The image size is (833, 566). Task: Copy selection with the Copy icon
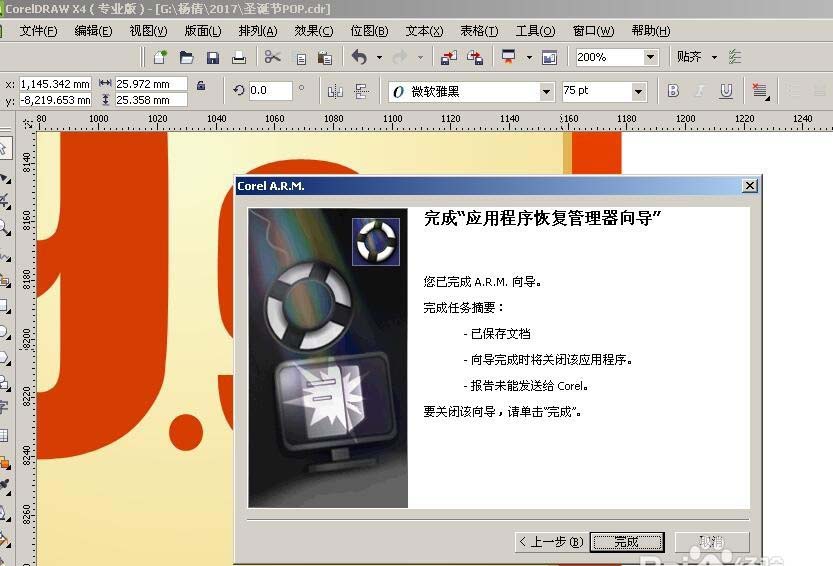pos(301,58)
